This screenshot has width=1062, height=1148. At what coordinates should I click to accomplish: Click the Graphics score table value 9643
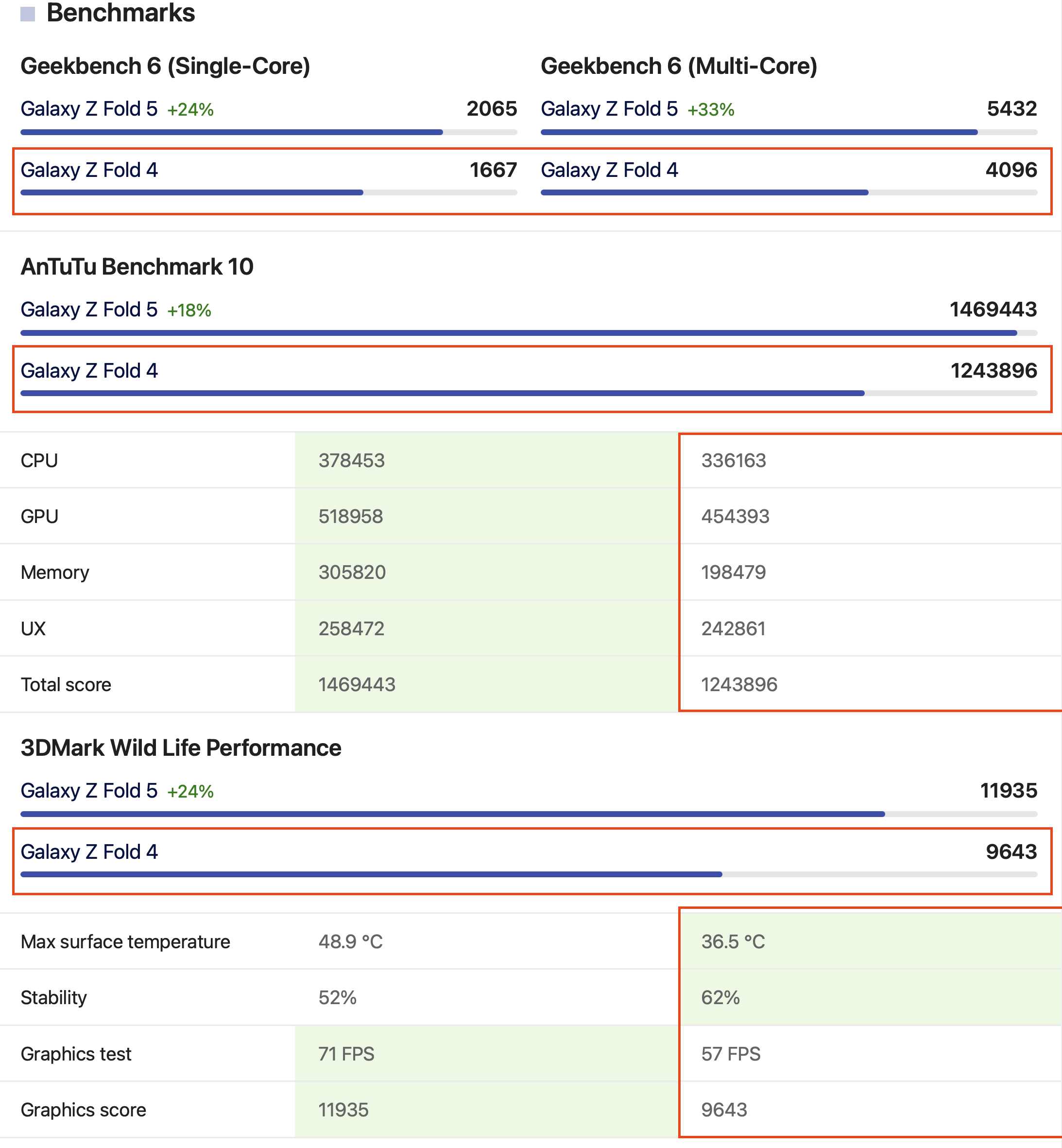[x=724, y=1110]
